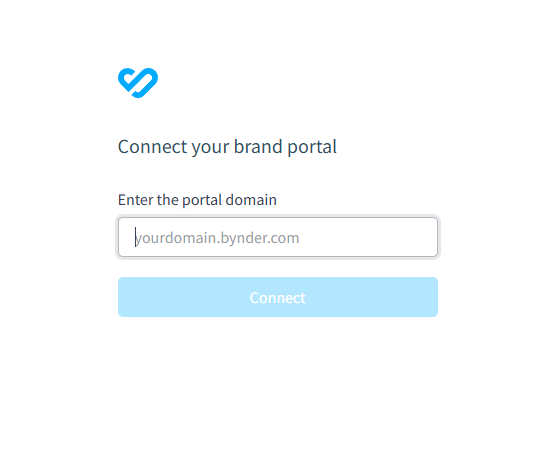
Task: Place cursor in the domain text box
Action: coord(278,237)
